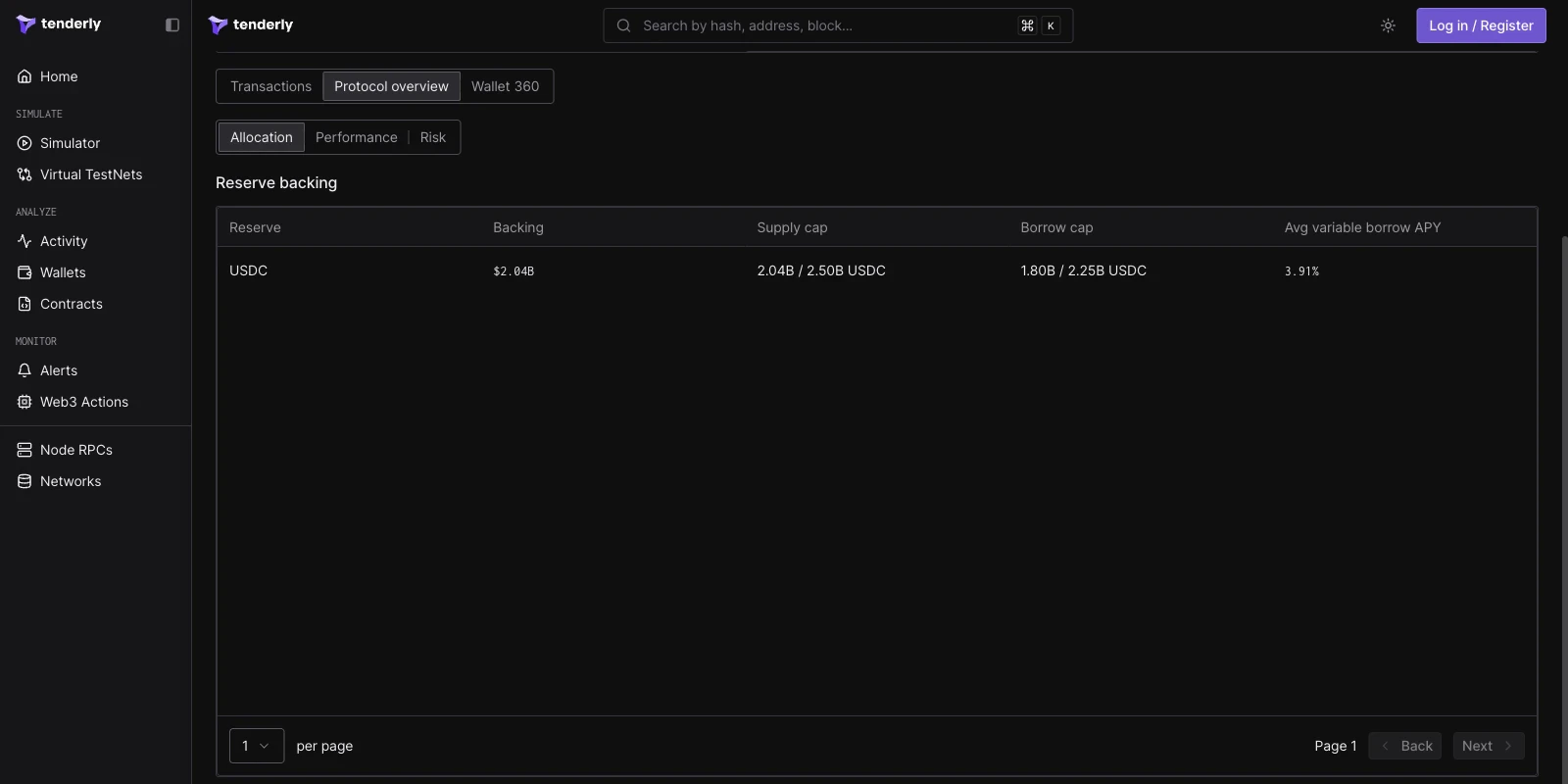Switch to the Performance sub-tab
The image size is (1568, 784).
click(357, 137)
